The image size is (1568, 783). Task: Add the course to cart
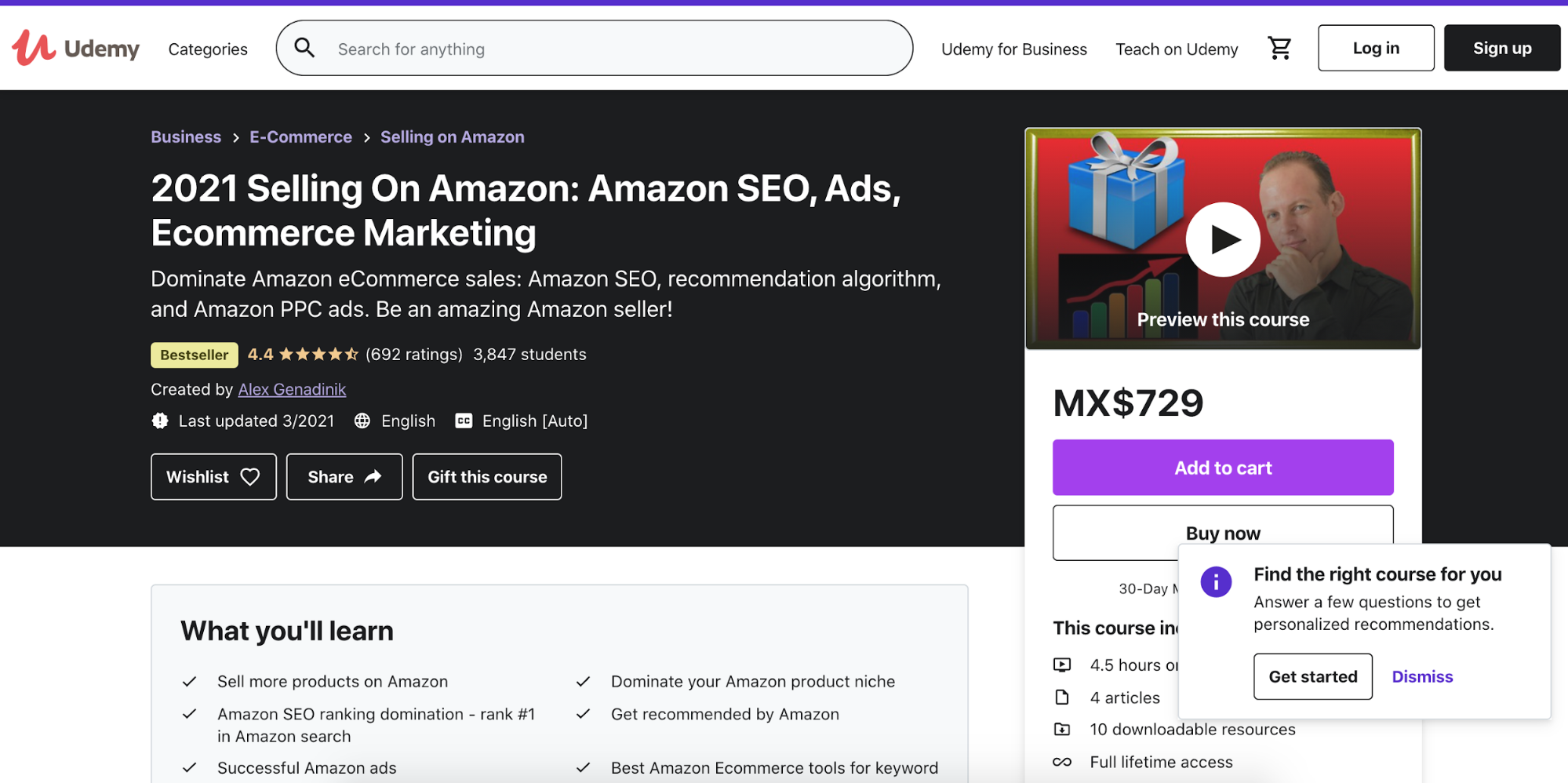click(1222, 468)
